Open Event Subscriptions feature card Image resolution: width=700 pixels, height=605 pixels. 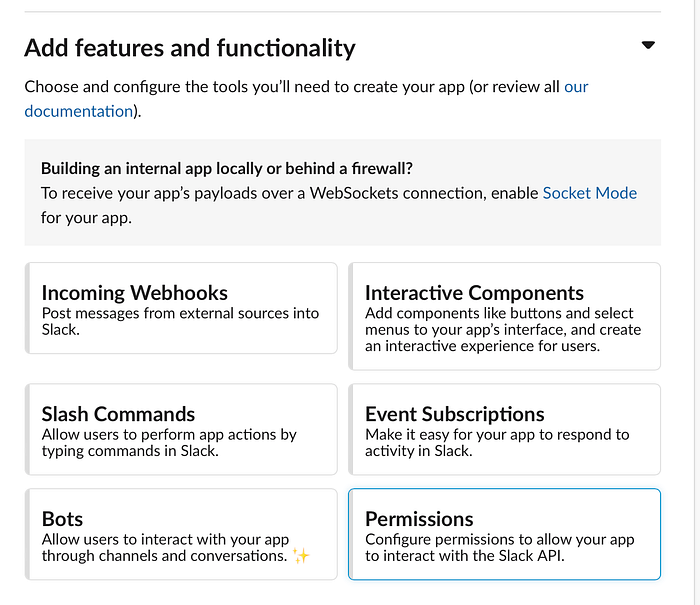click(504, 429)
